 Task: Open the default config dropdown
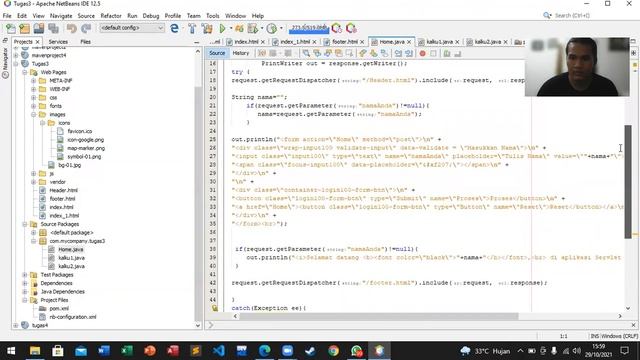(x=132, y=28)
